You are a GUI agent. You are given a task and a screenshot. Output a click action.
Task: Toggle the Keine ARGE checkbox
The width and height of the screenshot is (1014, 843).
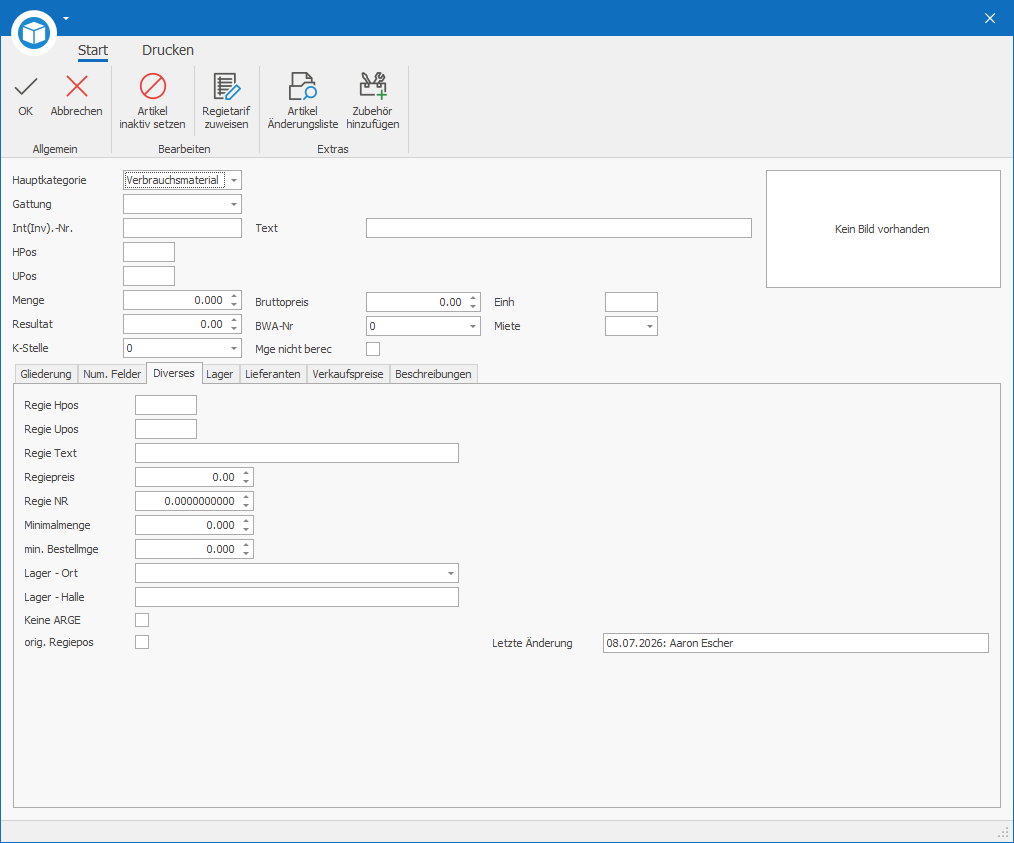pos(142,620)
